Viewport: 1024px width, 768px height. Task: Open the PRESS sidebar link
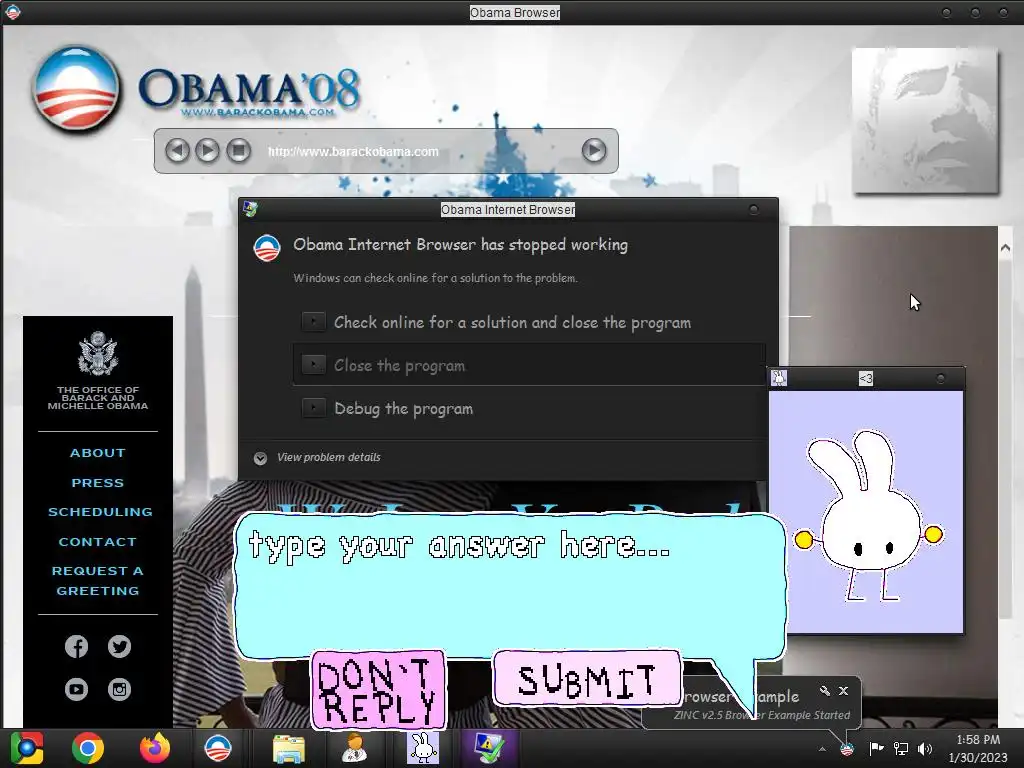[98, 483]
